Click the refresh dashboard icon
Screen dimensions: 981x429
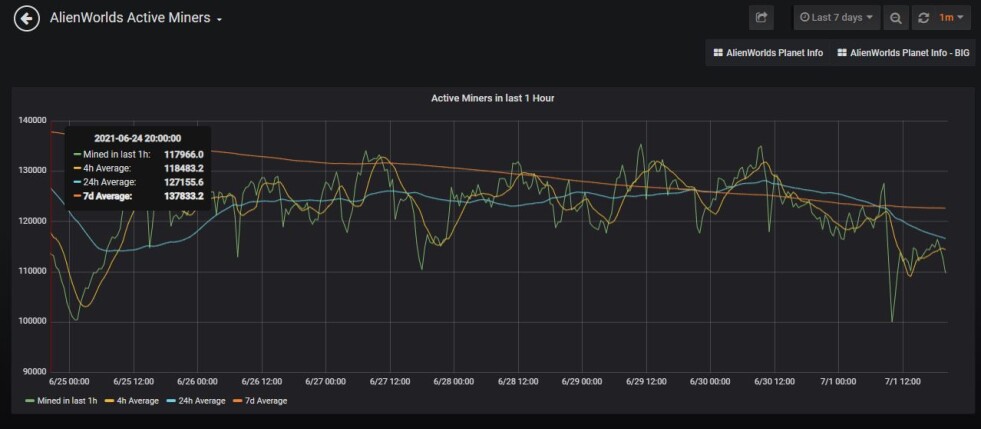(923, 18)
